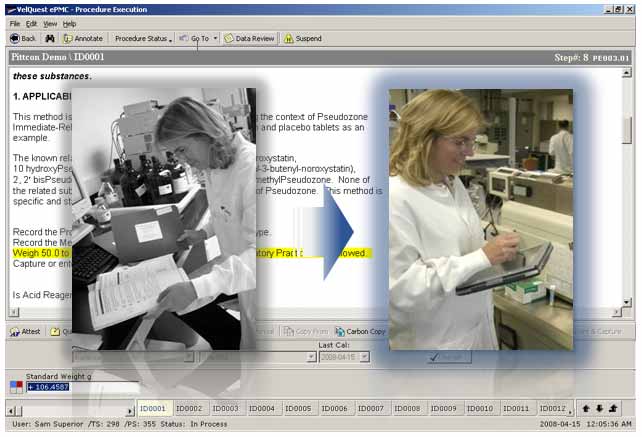The width and height of the screenshot is (642, 437).
Task: Click the tab strip overflow arrow after ID0012
Action: (570, 412)
